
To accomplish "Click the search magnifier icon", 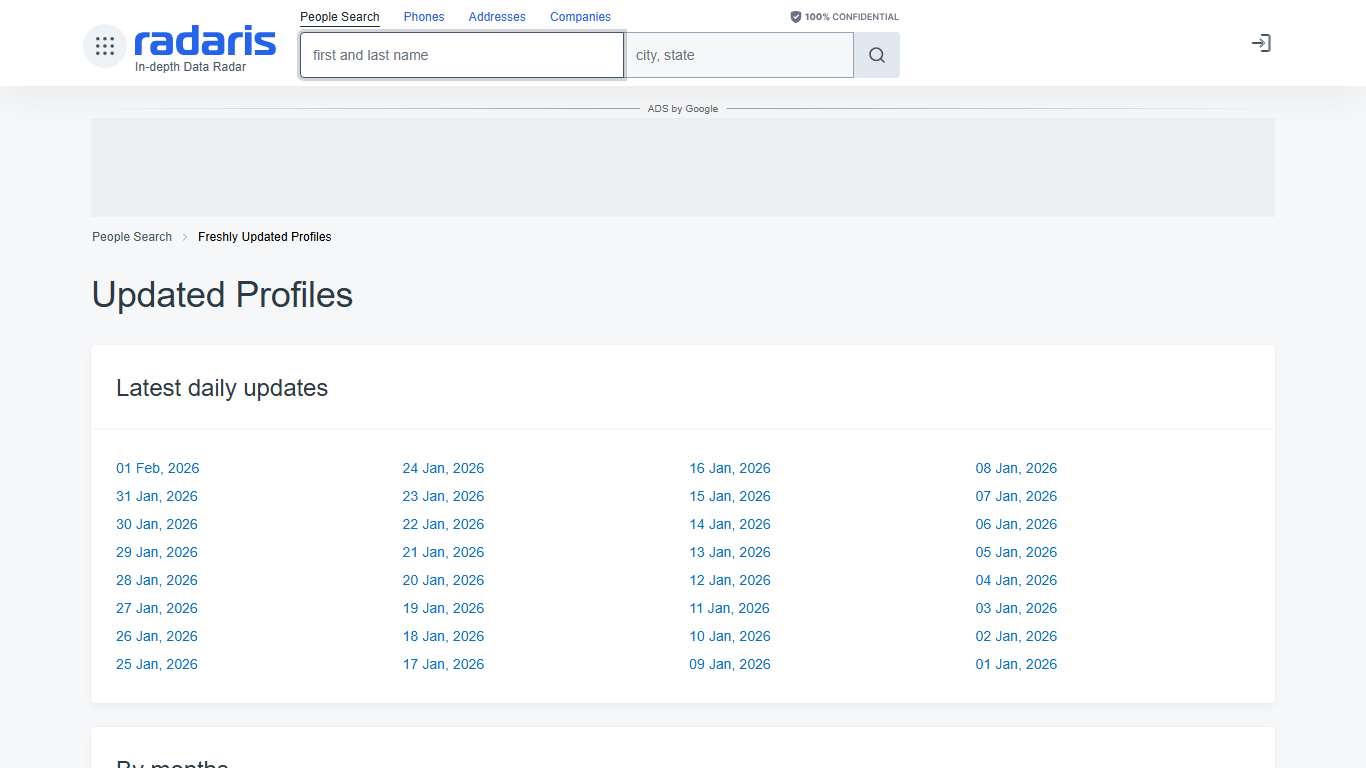I will [x=876, y=55].
